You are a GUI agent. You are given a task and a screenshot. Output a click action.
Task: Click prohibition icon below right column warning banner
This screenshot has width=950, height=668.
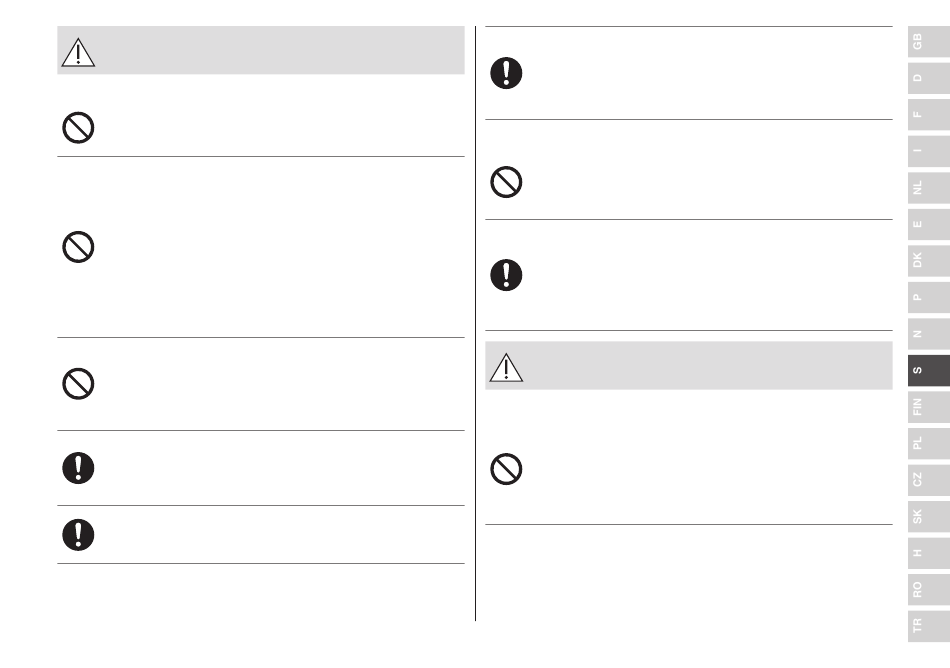pos(506,469)
